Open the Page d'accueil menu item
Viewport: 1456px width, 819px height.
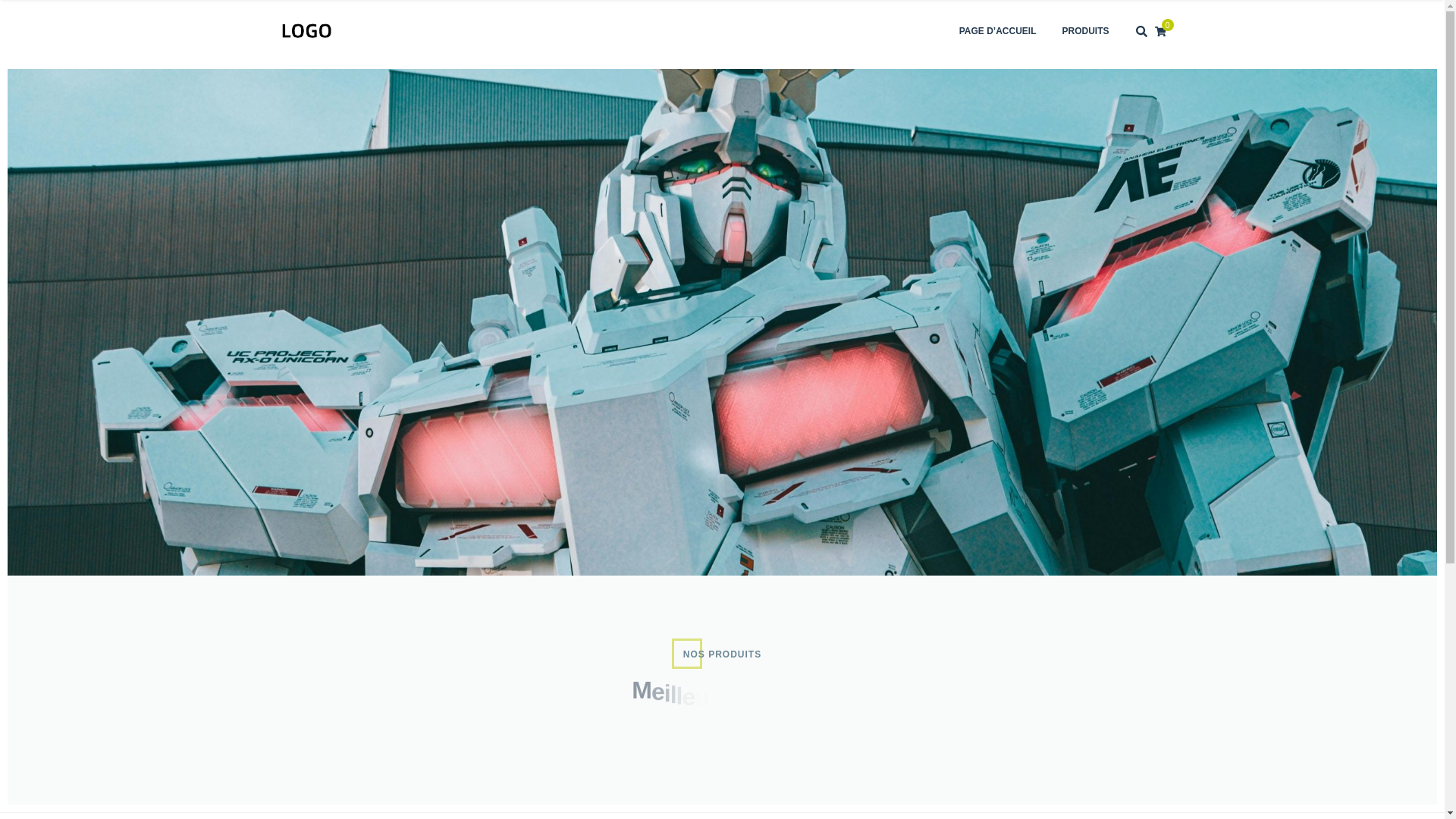tap(997, 31)
